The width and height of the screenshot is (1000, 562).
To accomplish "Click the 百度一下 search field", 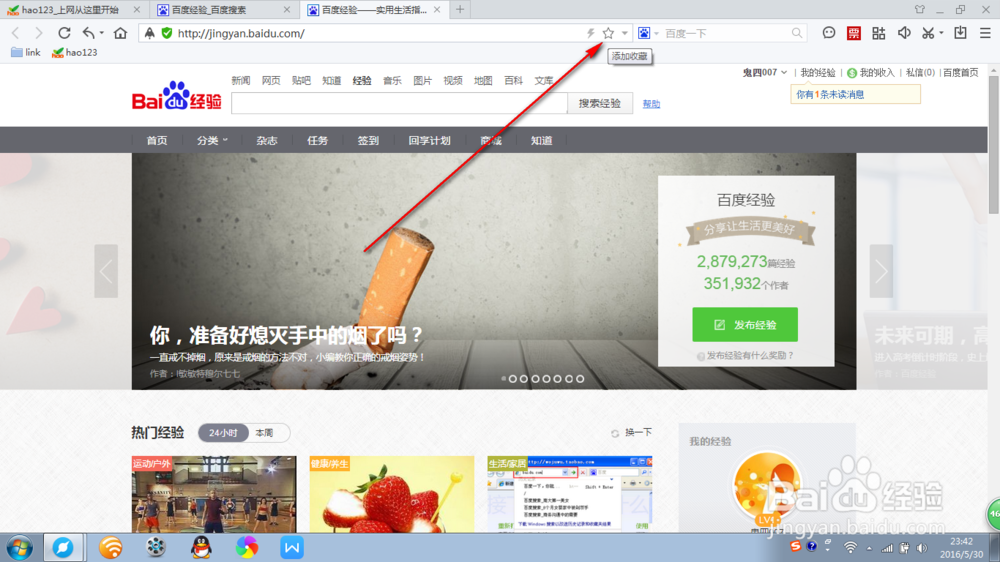I will (726, 33).
